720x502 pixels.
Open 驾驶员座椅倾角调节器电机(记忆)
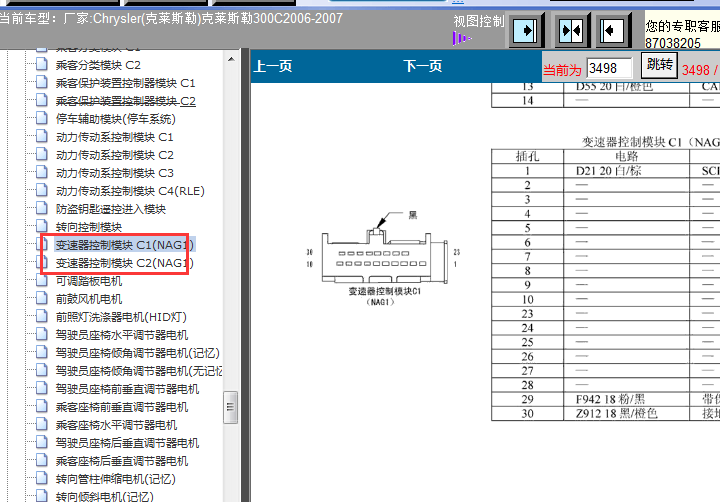click(138, 353)
